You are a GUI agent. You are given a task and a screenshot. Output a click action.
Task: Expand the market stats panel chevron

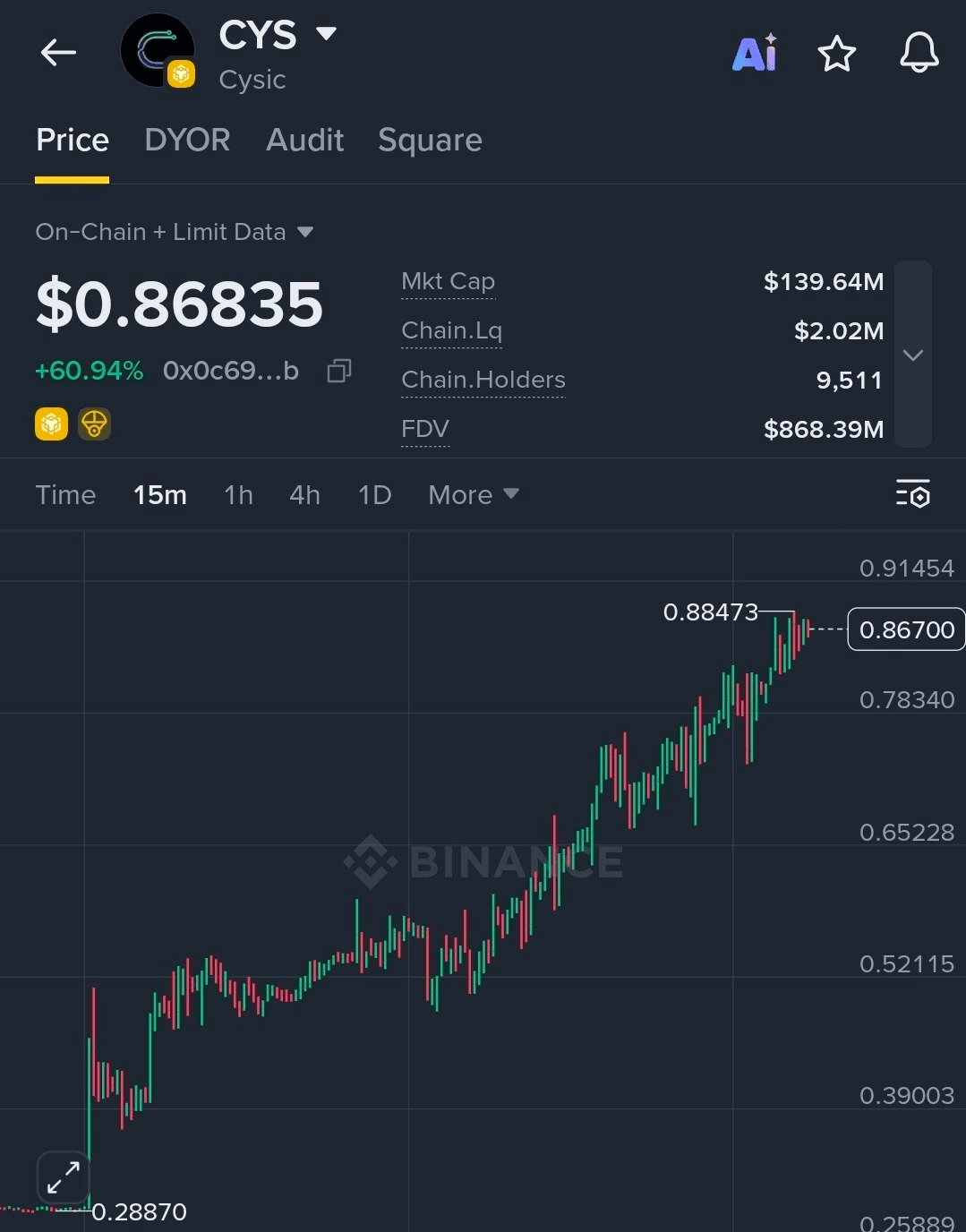[x=913, y=355]
